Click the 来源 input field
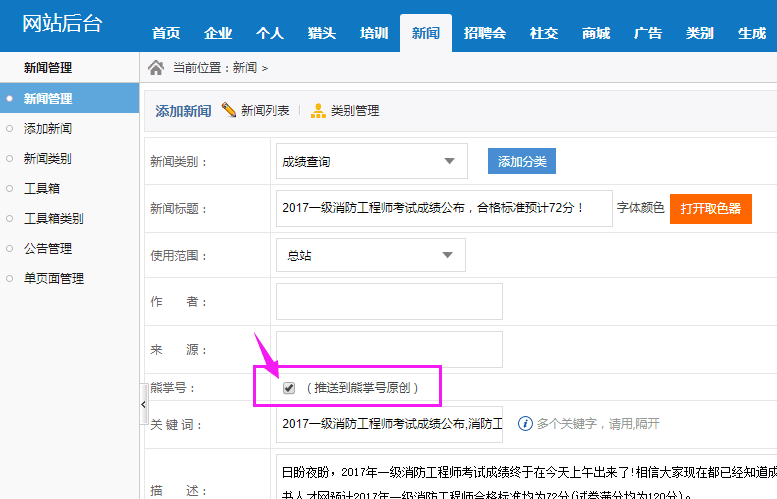Image resolution: width=777 pixels, height=499 pixels. click(x=389, y=349)
